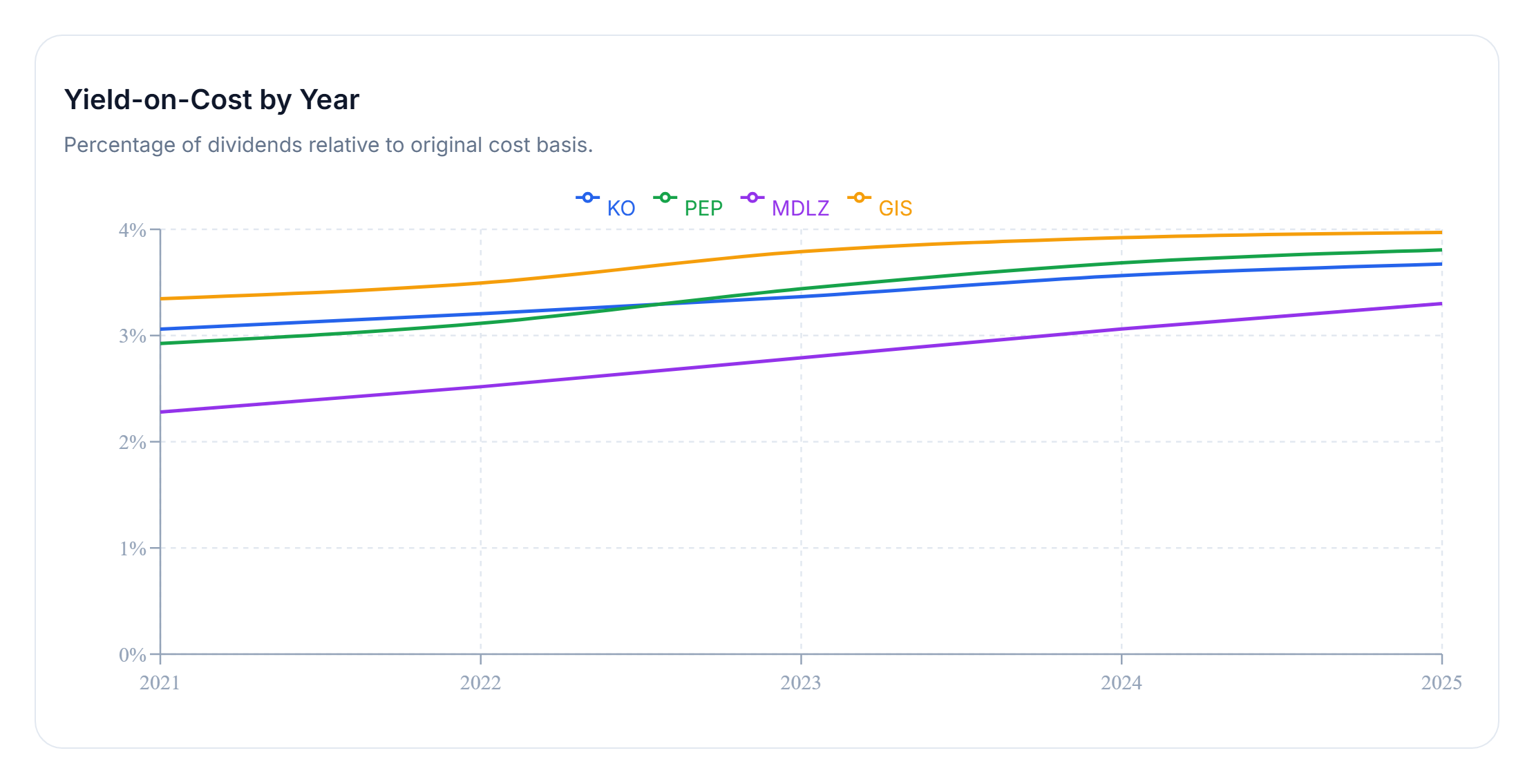Click the orange GIS line at 2023

pos(801,251)
